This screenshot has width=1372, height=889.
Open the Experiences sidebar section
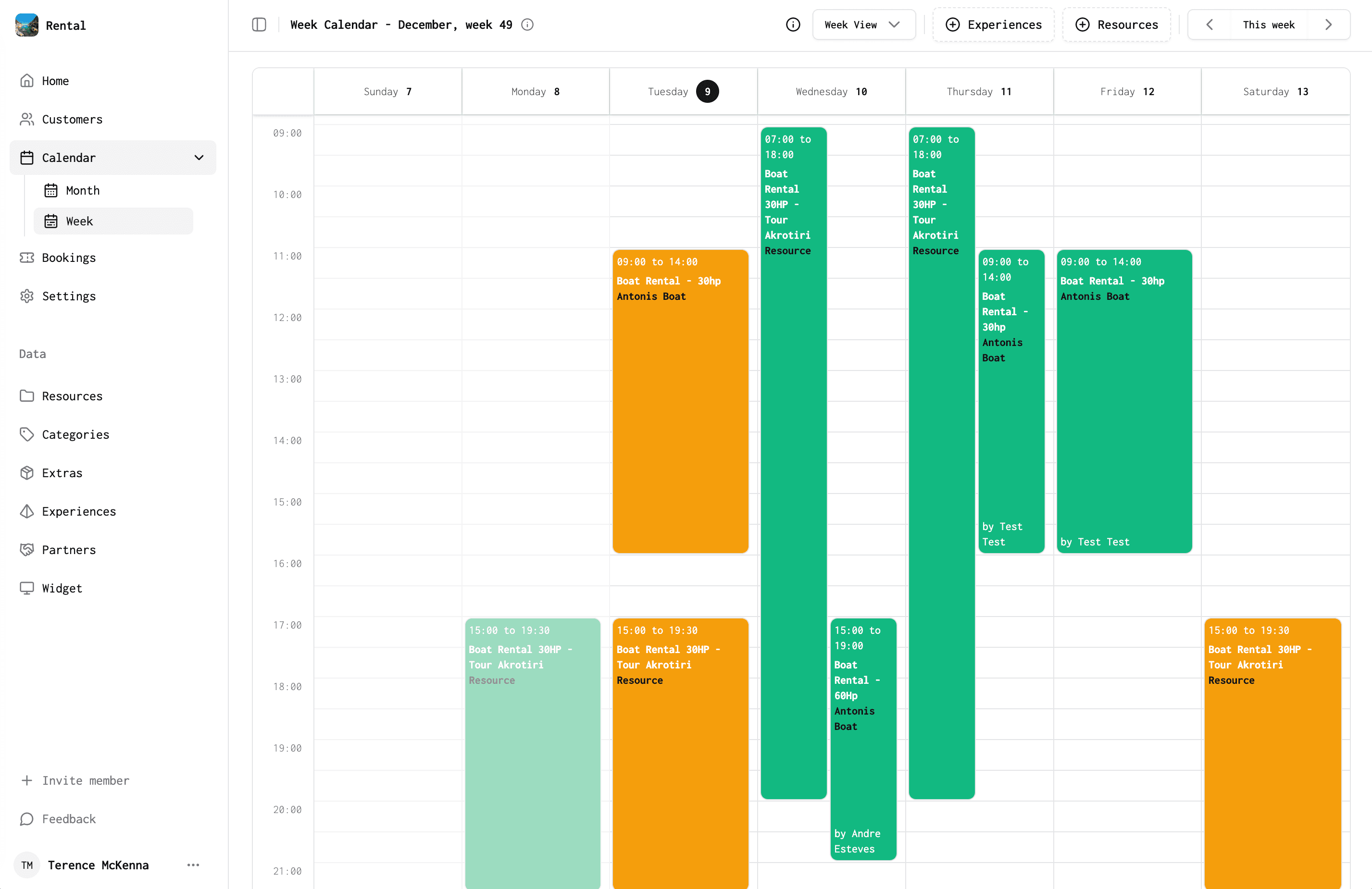(x=78, y=511)
